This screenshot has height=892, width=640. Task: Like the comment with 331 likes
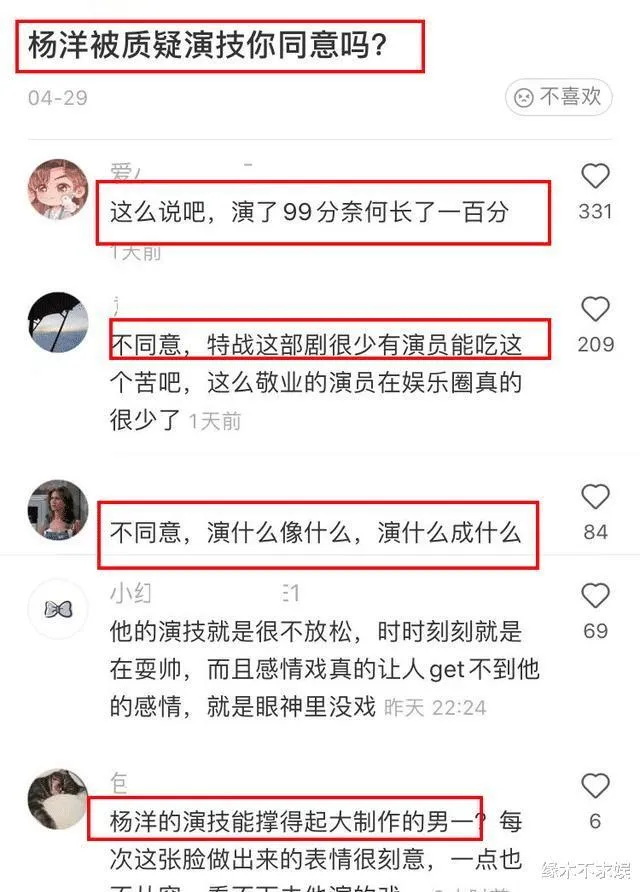pyautogui.click(x=595, y=176)
